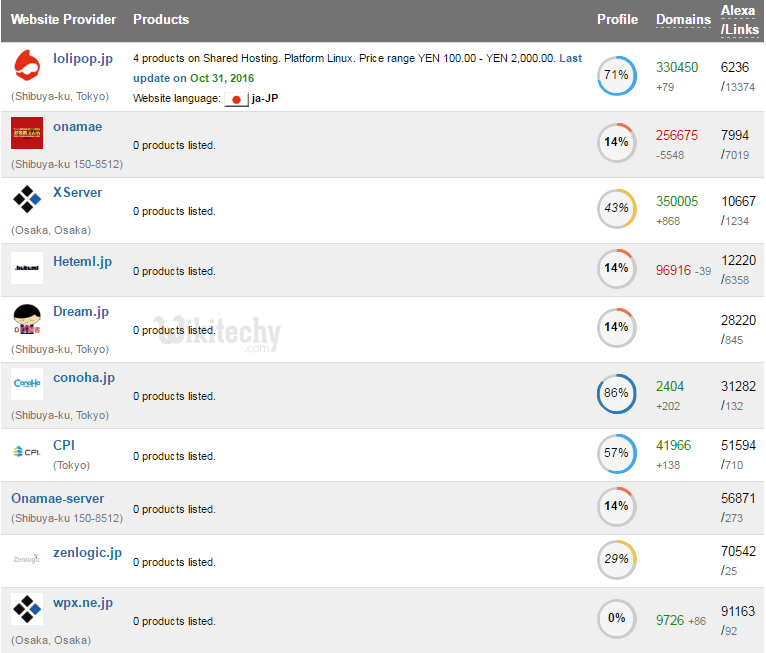Click the 330450 domains count for lolipop.jp

pyautogui.click(x=677, y=67)
